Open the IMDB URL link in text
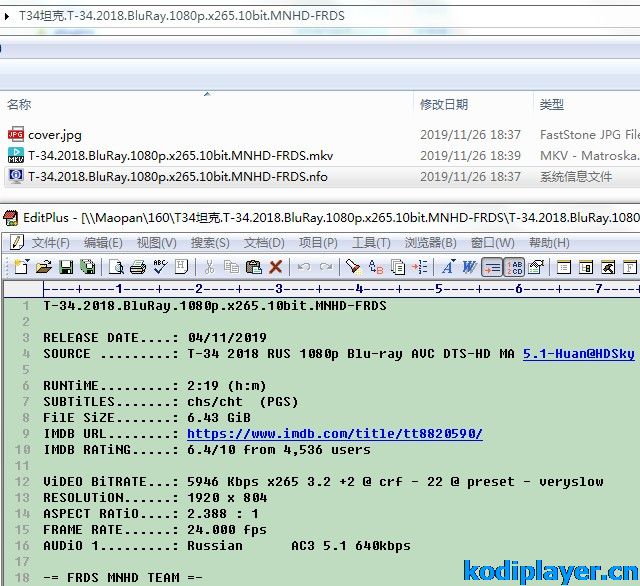640x586 pixels. pos(334,434)
